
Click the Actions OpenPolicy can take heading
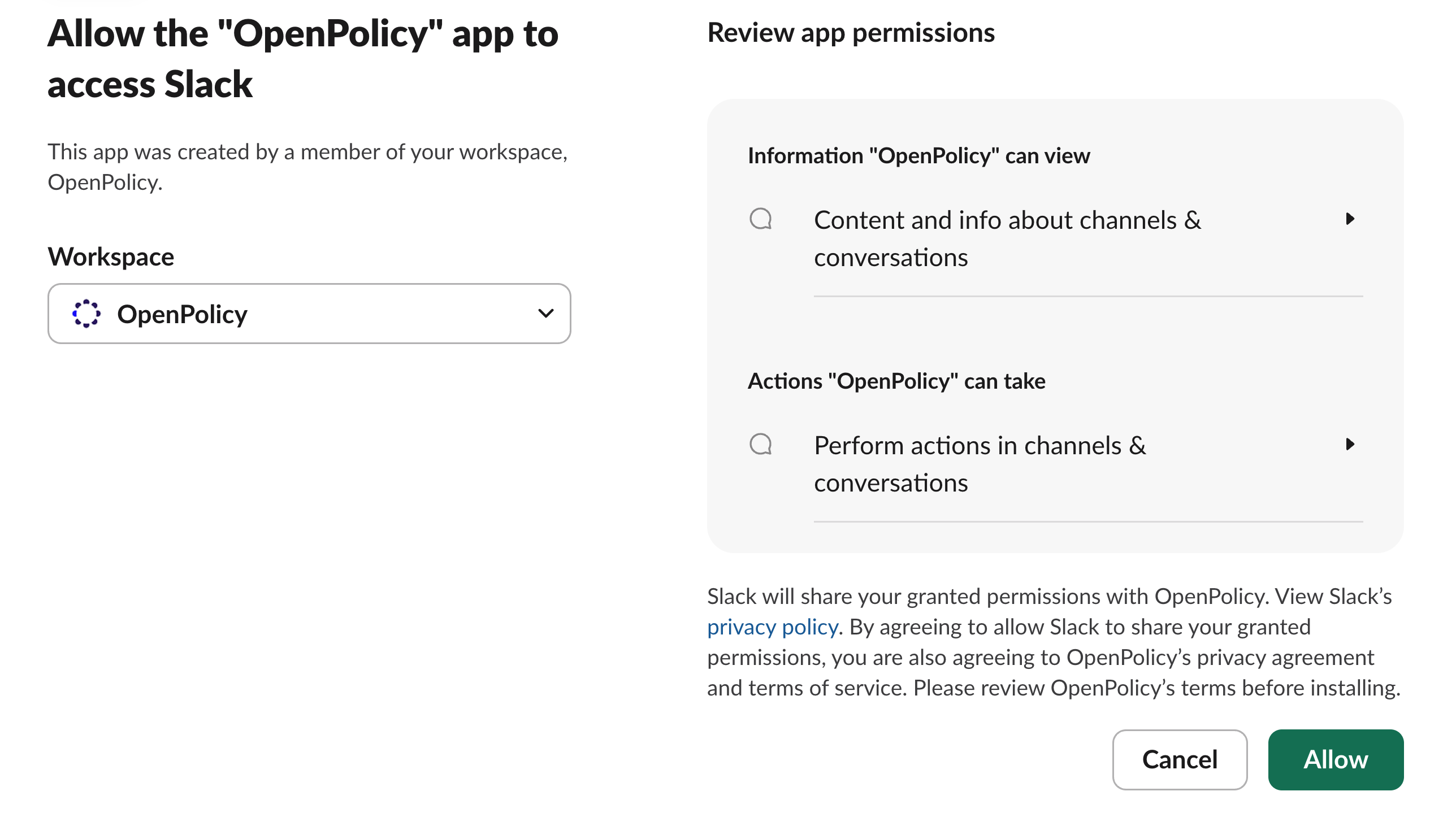coord(896,381)
